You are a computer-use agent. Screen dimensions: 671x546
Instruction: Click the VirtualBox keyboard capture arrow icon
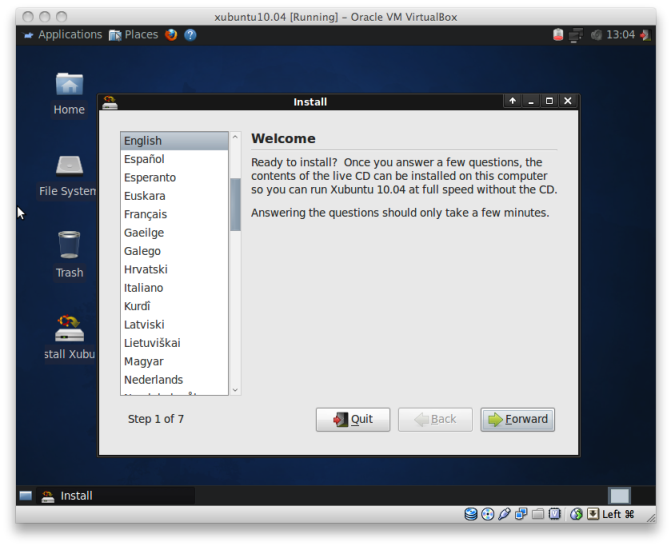[x=593, y=514]
